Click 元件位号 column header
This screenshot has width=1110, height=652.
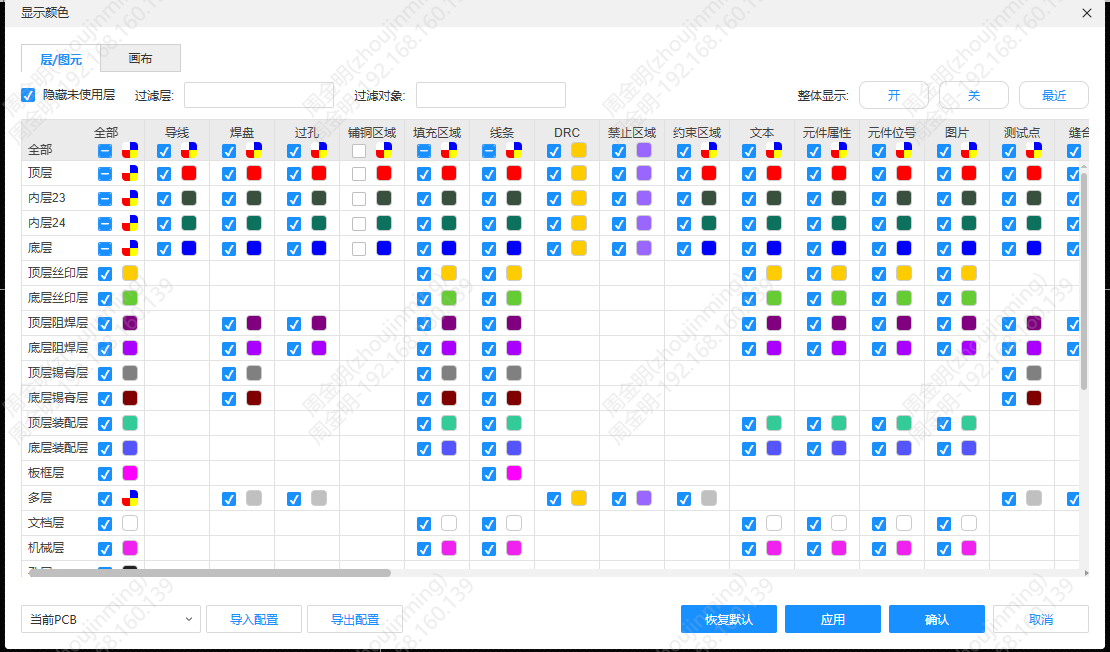(x=892, y=132)
